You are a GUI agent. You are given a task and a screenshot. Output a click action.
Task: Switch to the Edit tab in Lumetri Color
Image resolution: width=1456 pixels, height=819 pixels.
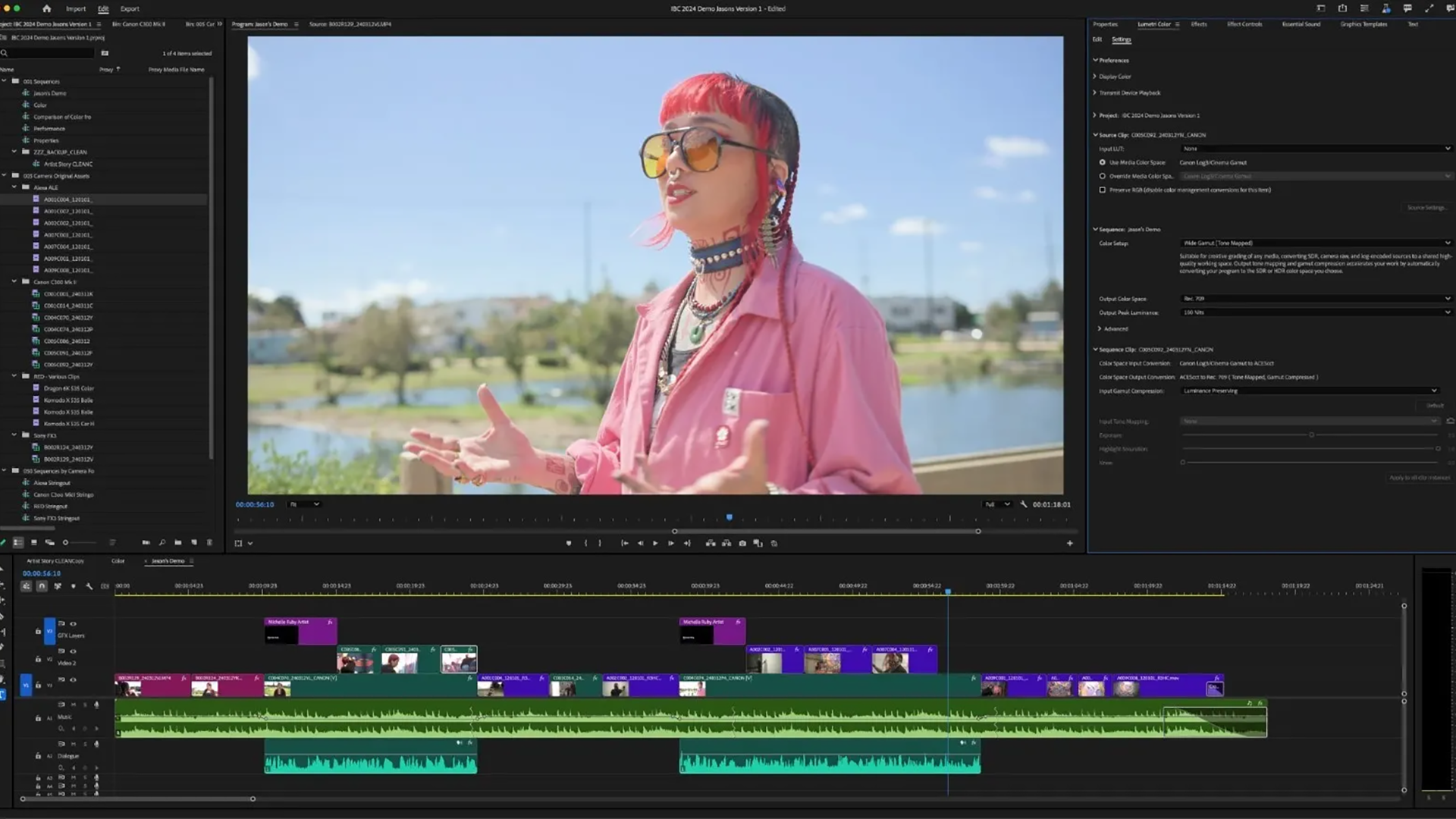click(1097, 39)
